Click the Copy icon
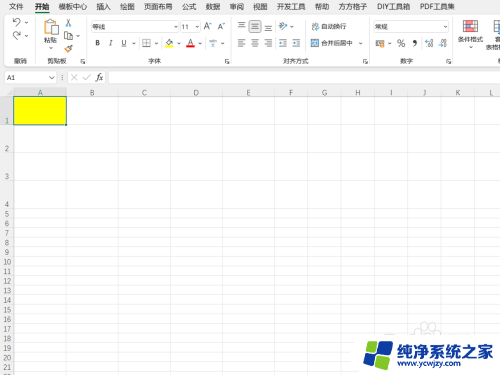500x375 pixels. pyautogui.click(x=68, y=35)
